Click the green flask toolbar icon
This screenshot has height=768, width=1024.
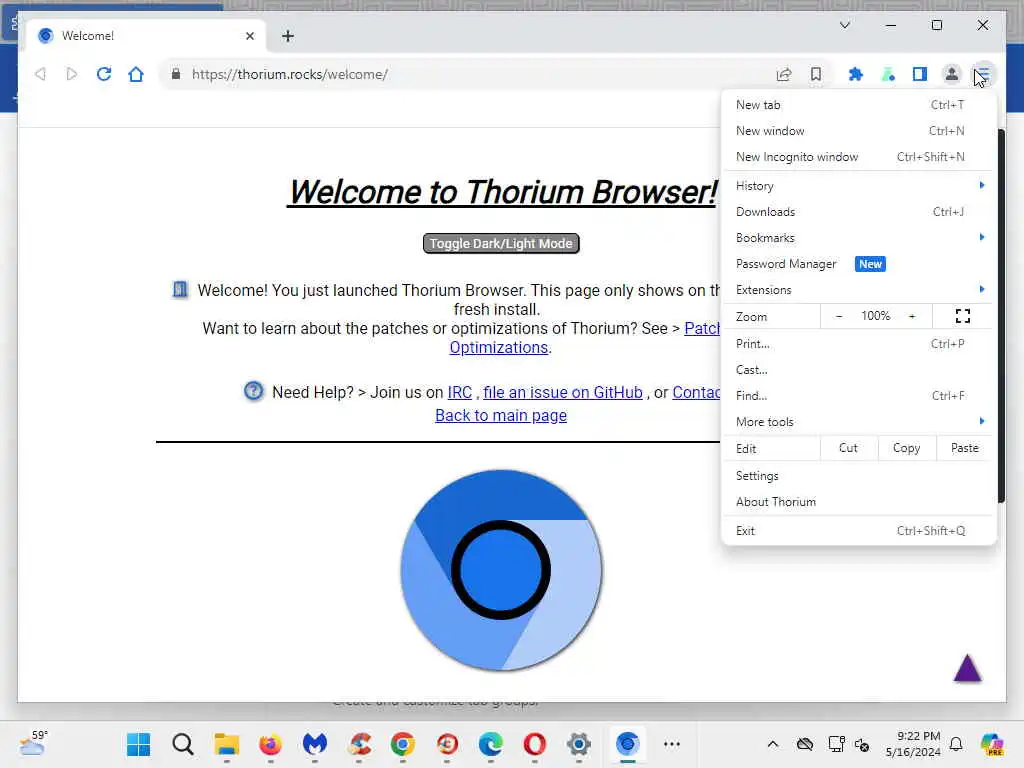(888, 74)
